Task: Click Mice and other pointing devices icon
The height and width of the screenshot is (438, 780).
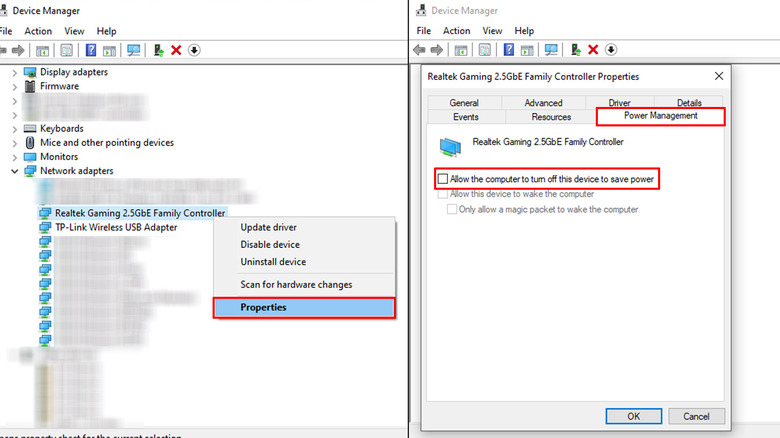Action: pyautogui.click(x=30, y=143)
